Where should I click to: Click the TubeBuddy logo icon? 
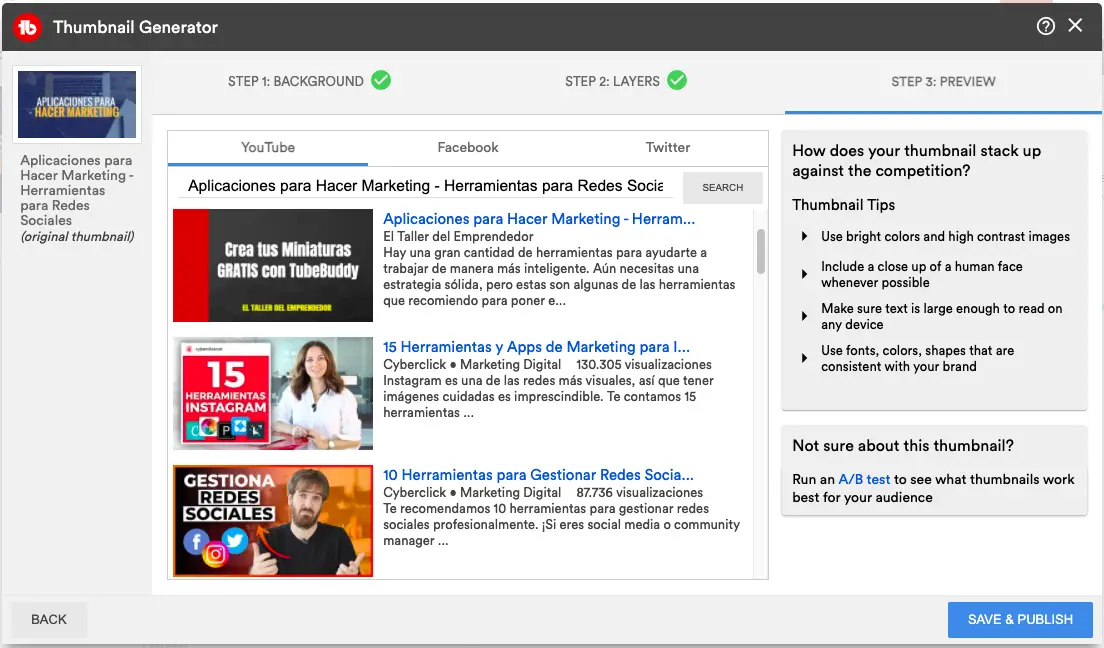pos(27,27)
